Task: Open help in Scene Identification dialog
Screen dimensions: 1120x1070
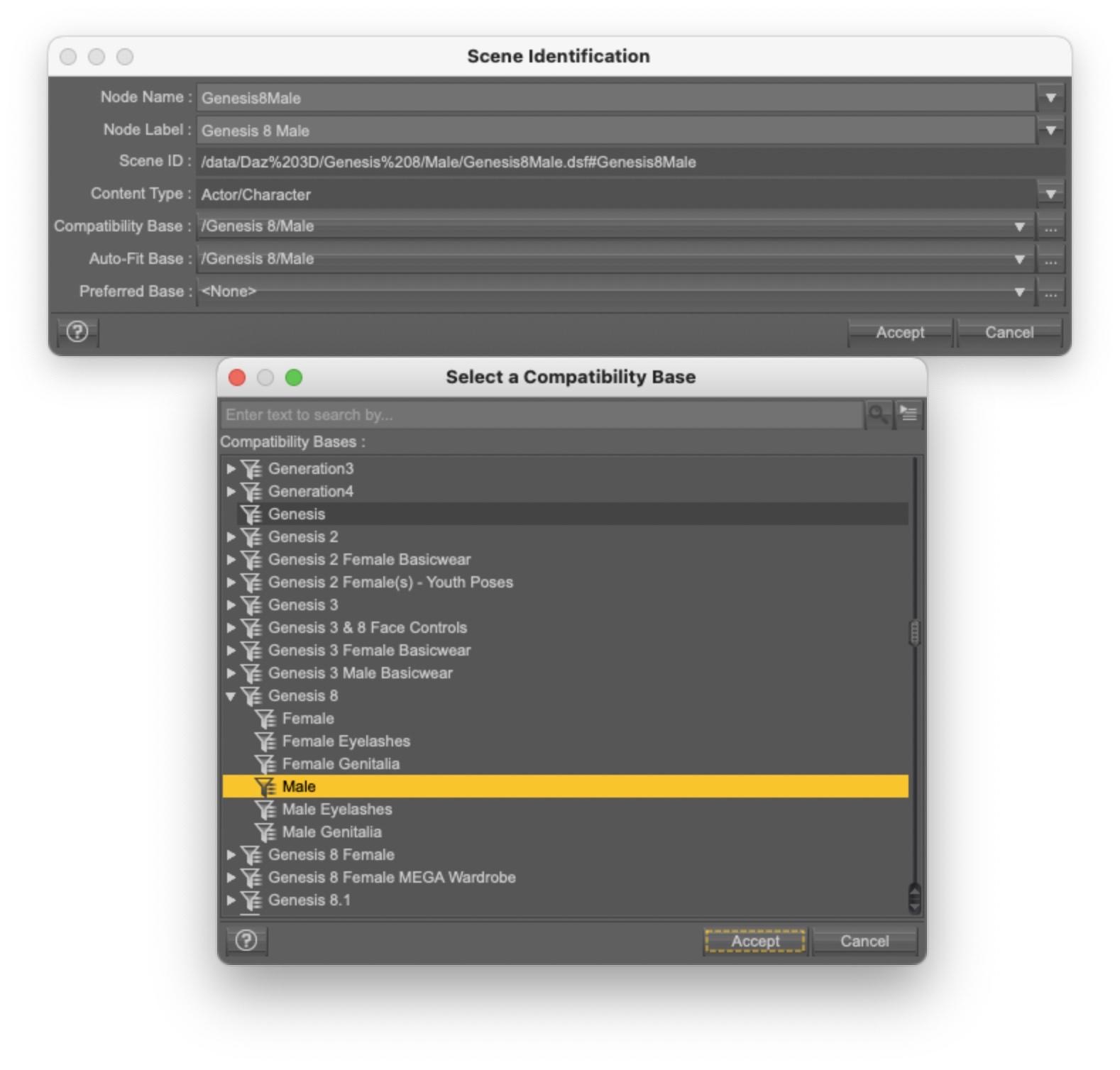Action: tap(77, 331)
